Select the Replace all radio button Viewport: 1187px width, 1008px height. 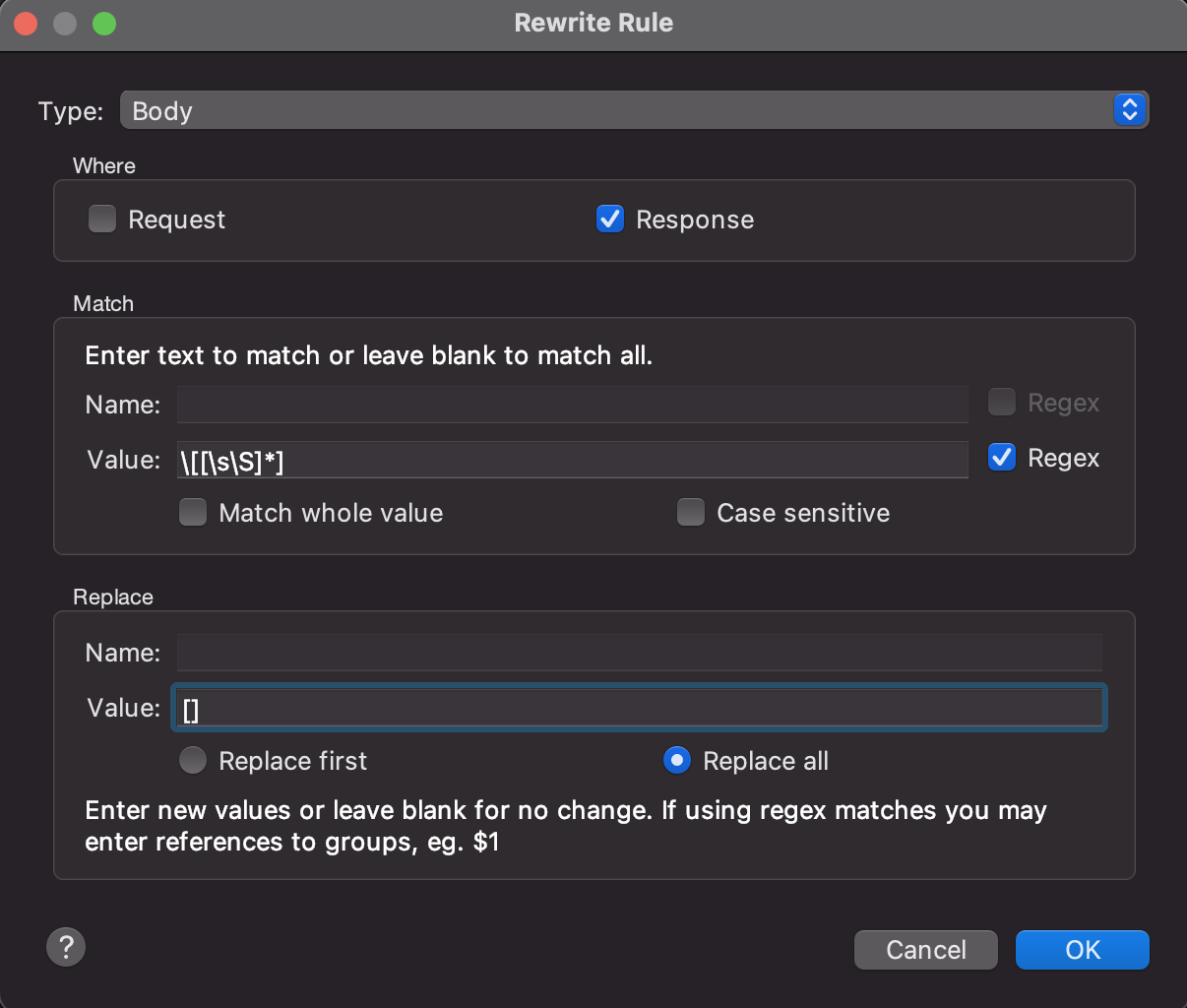[677, 761]
